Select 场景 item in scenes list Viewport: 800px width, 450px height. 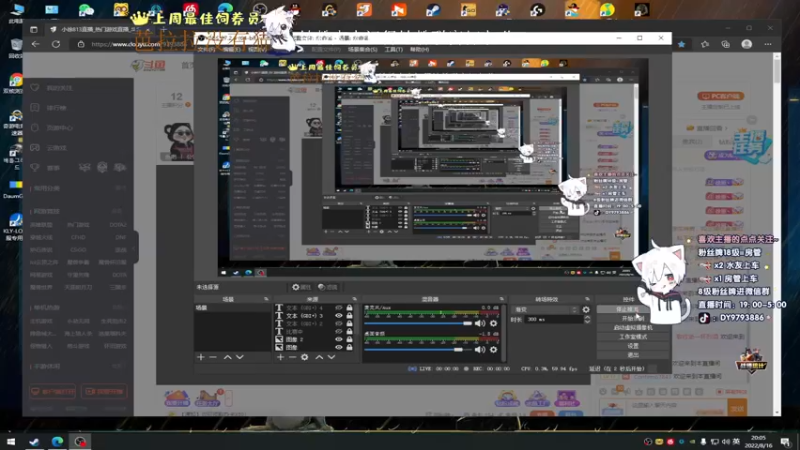pos(233,308)
